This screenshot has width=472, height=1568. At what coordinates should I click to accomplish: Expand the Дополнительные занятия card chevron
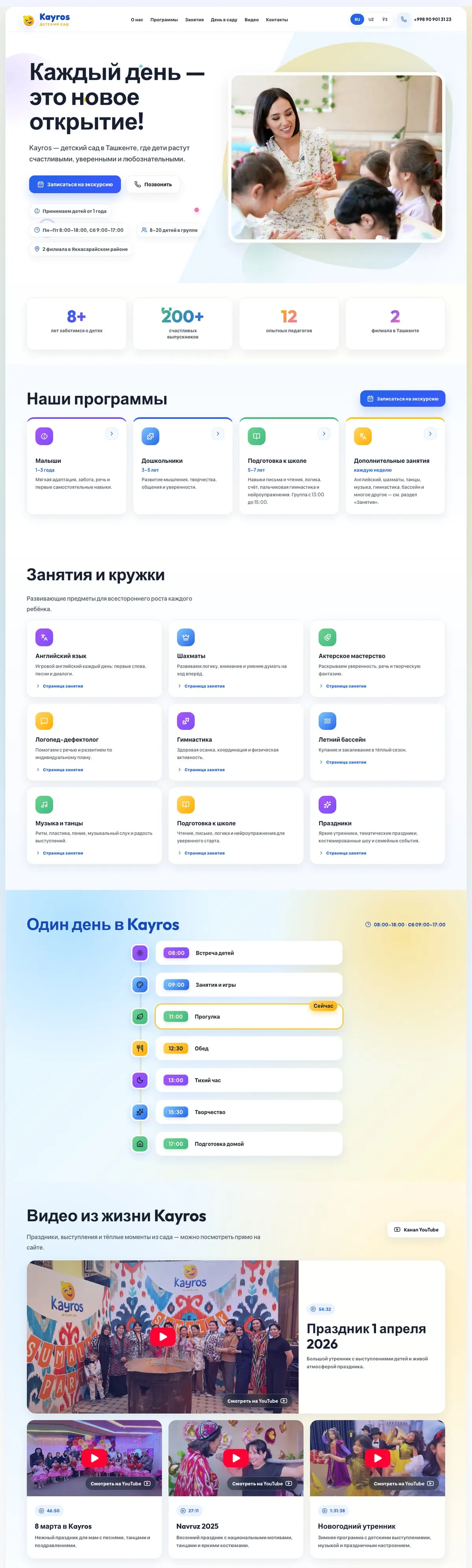(x=430, y=433)
